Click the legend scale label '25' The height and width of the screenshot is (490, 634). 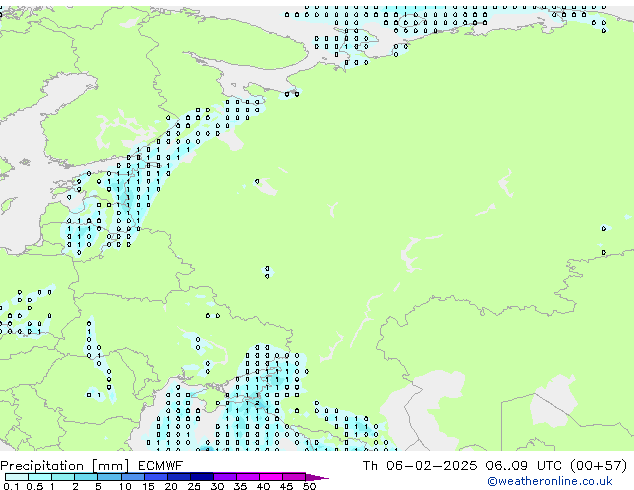[194, 486]
